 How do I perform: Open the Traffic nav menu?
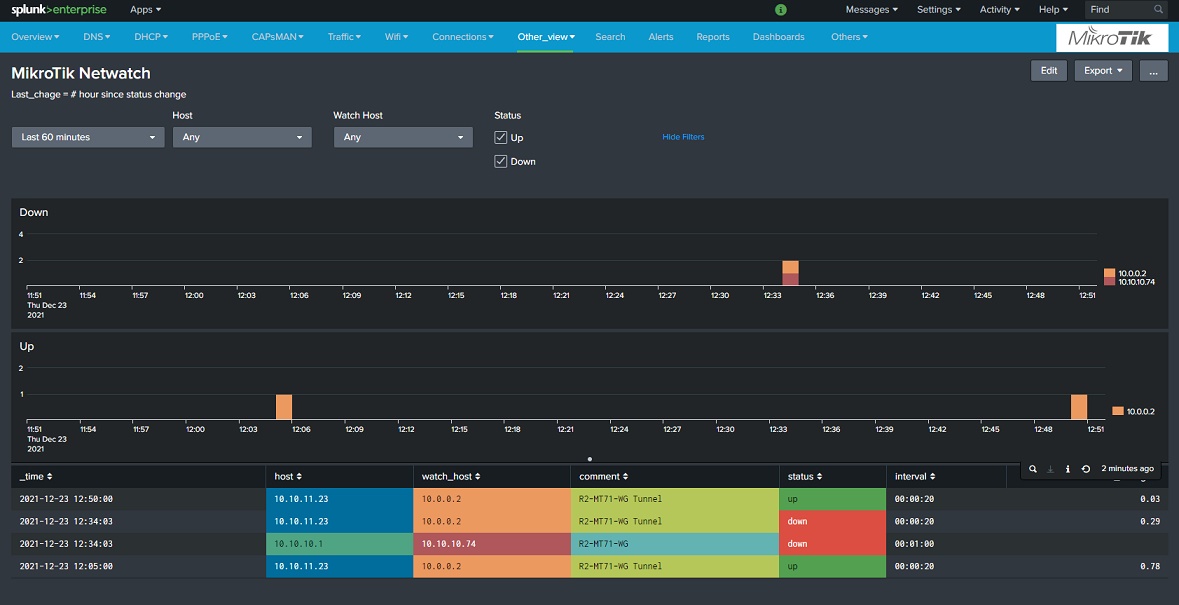click(x=344, y=37)
